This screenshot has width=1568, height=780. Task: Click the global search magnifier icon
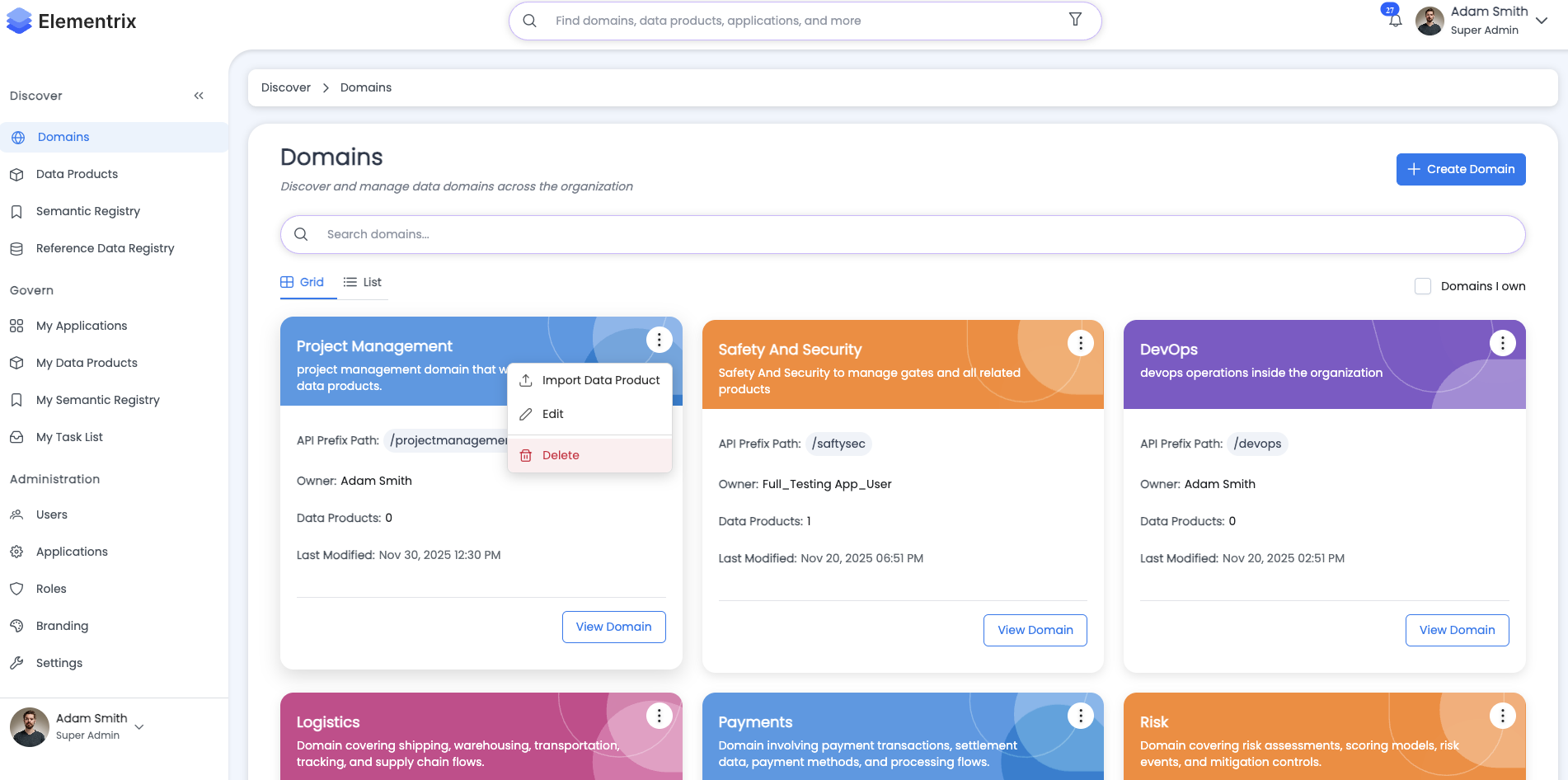(x=530, y=21)
